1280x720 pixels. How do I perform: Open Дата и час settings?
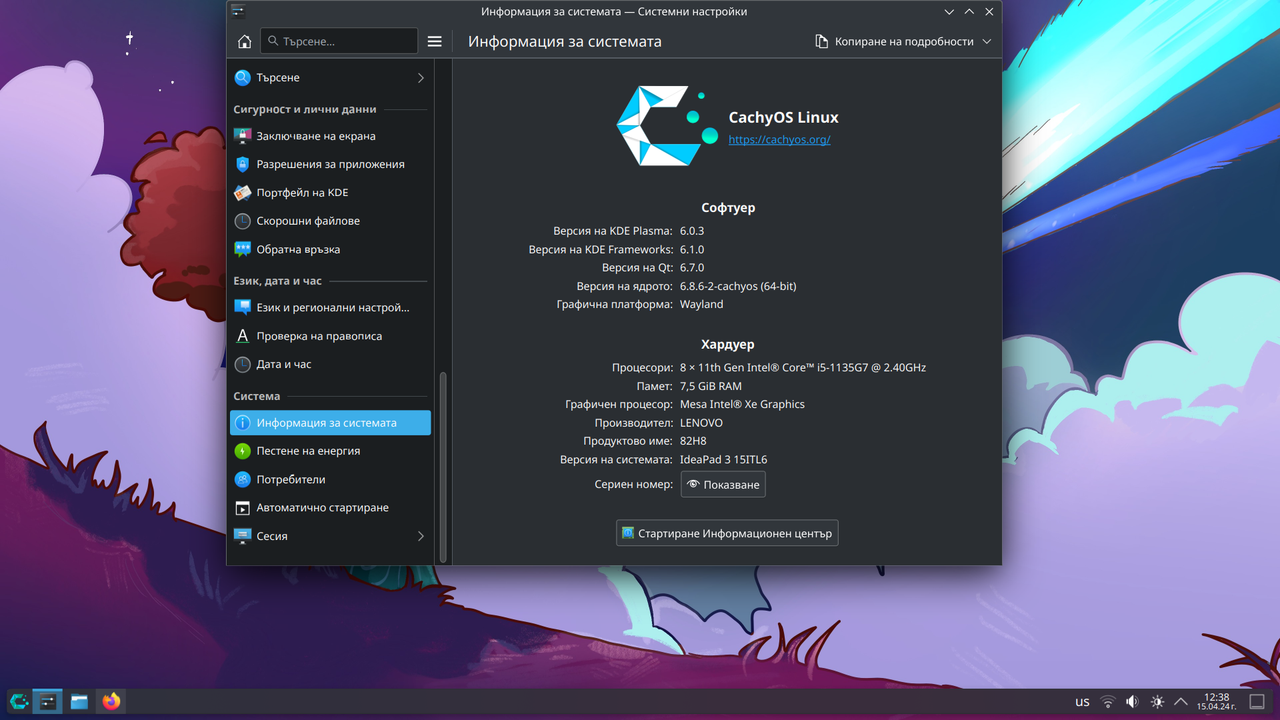pos(330,365)
